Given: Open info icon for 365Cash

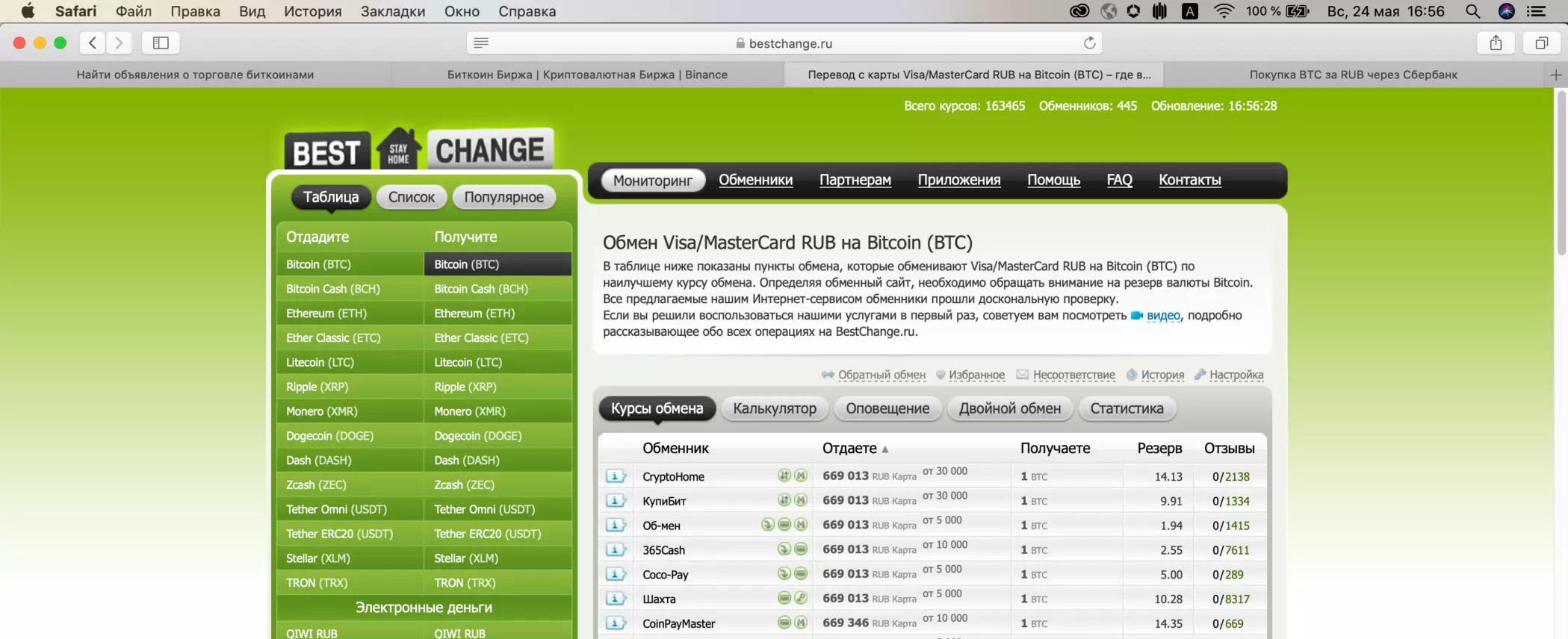Looking at the screenshot, I should [x=616, y=550].
